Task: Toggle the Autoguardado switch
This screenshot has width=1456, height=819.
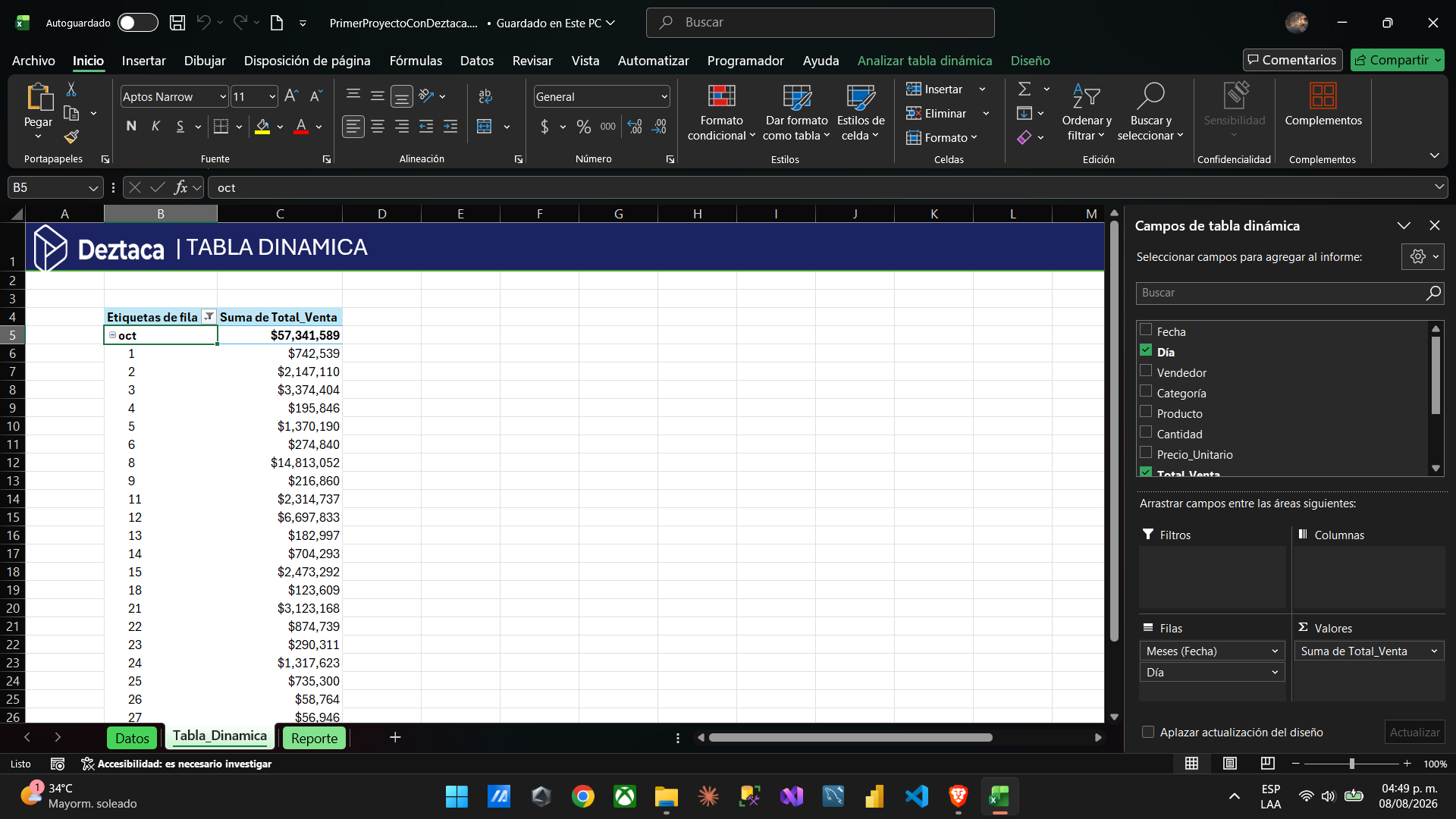Action: (137, 23)
